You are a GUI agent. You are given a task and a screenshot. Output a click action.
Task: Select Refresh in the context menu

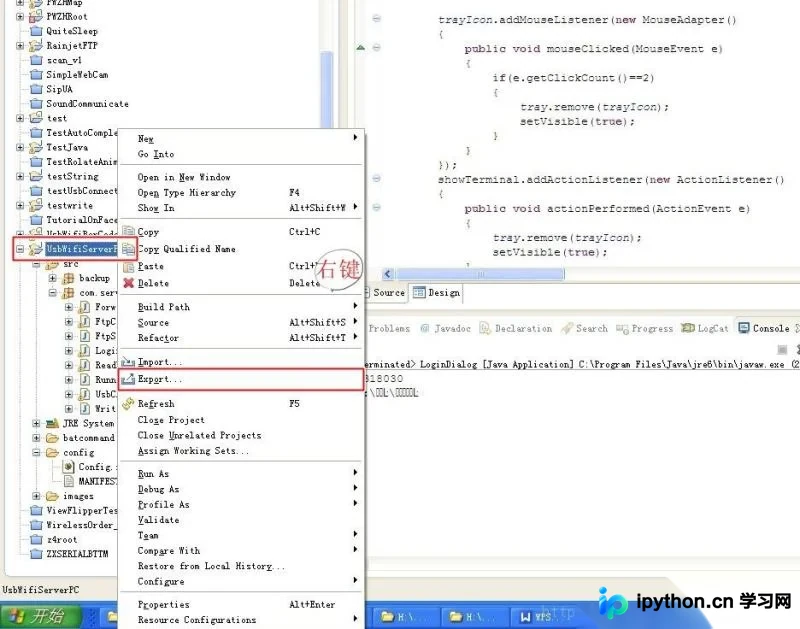tap(241, 404)
